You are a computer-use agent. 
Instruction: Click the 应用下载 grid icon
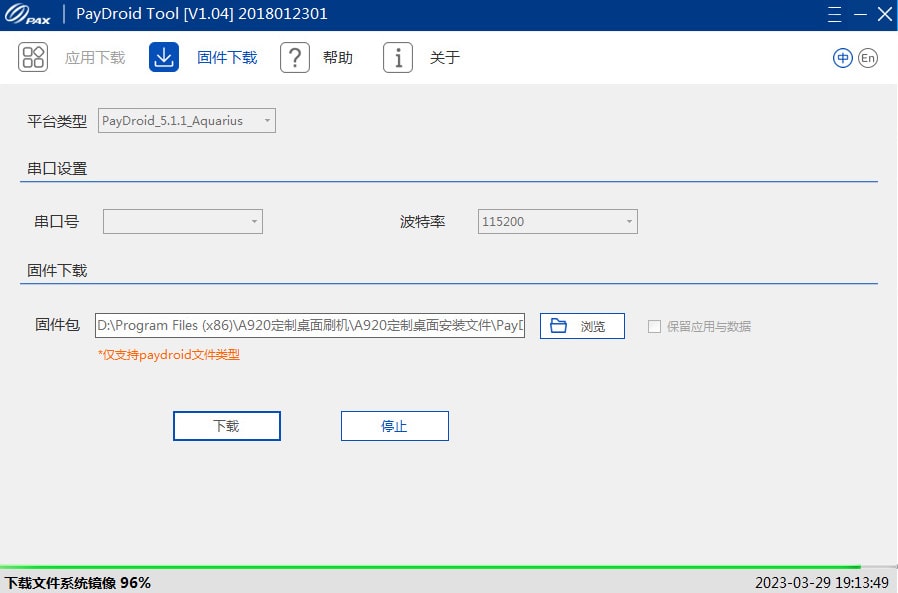click(x=33, y=57)
